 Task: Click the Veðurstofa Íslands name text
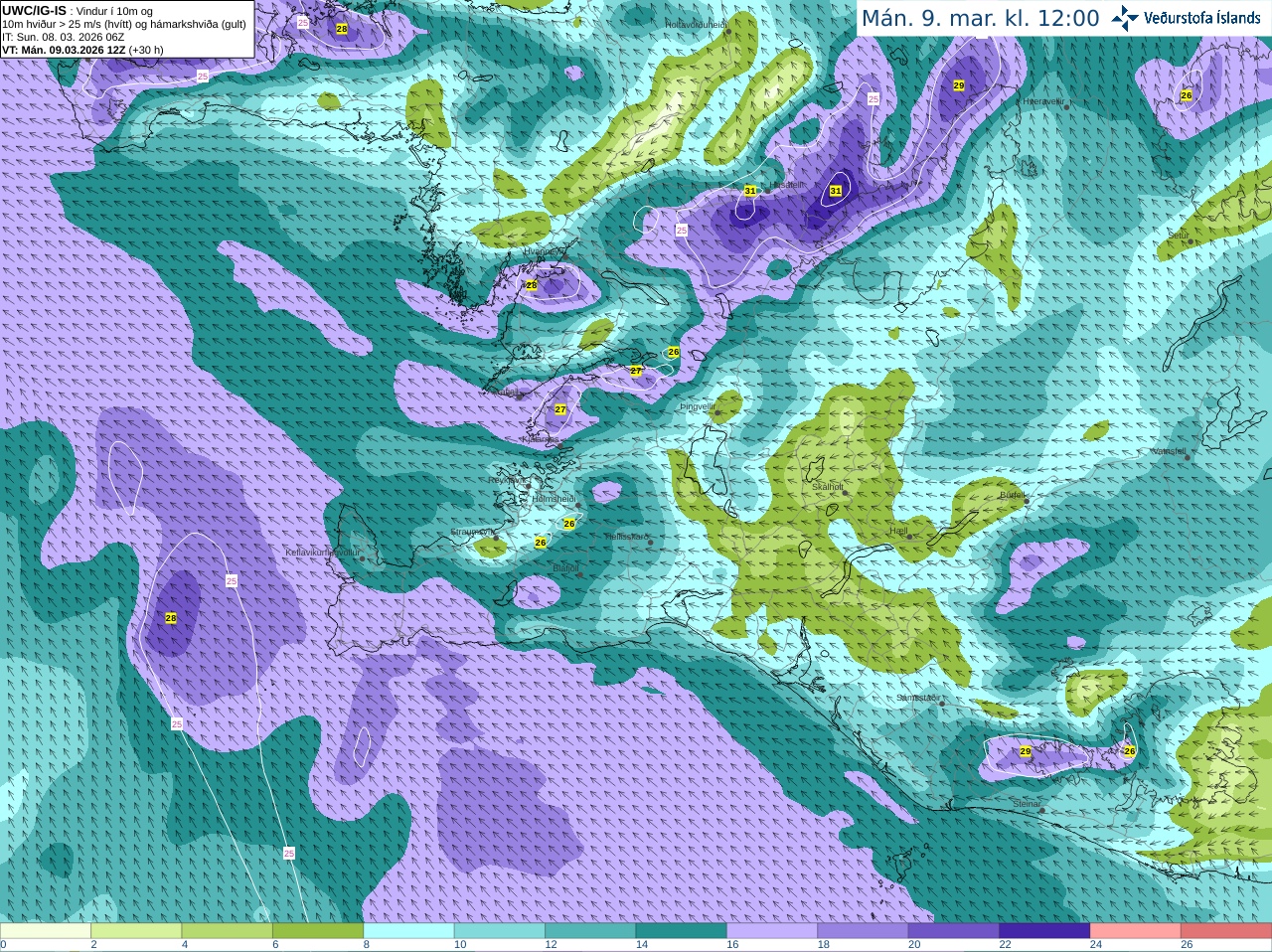coord(1201,18)
